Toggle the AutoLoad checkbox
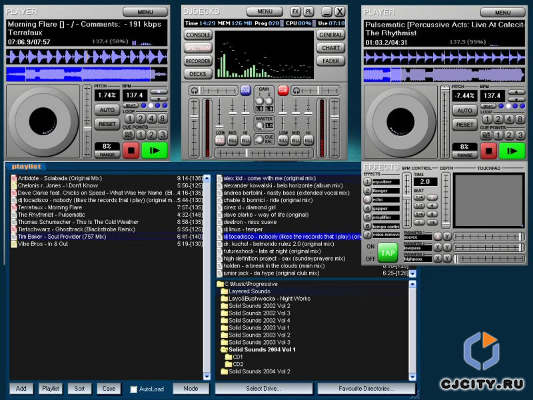Image resolution: width=533 pixels, height=400 pixels. pyautogui.click(x=134, y=389)
